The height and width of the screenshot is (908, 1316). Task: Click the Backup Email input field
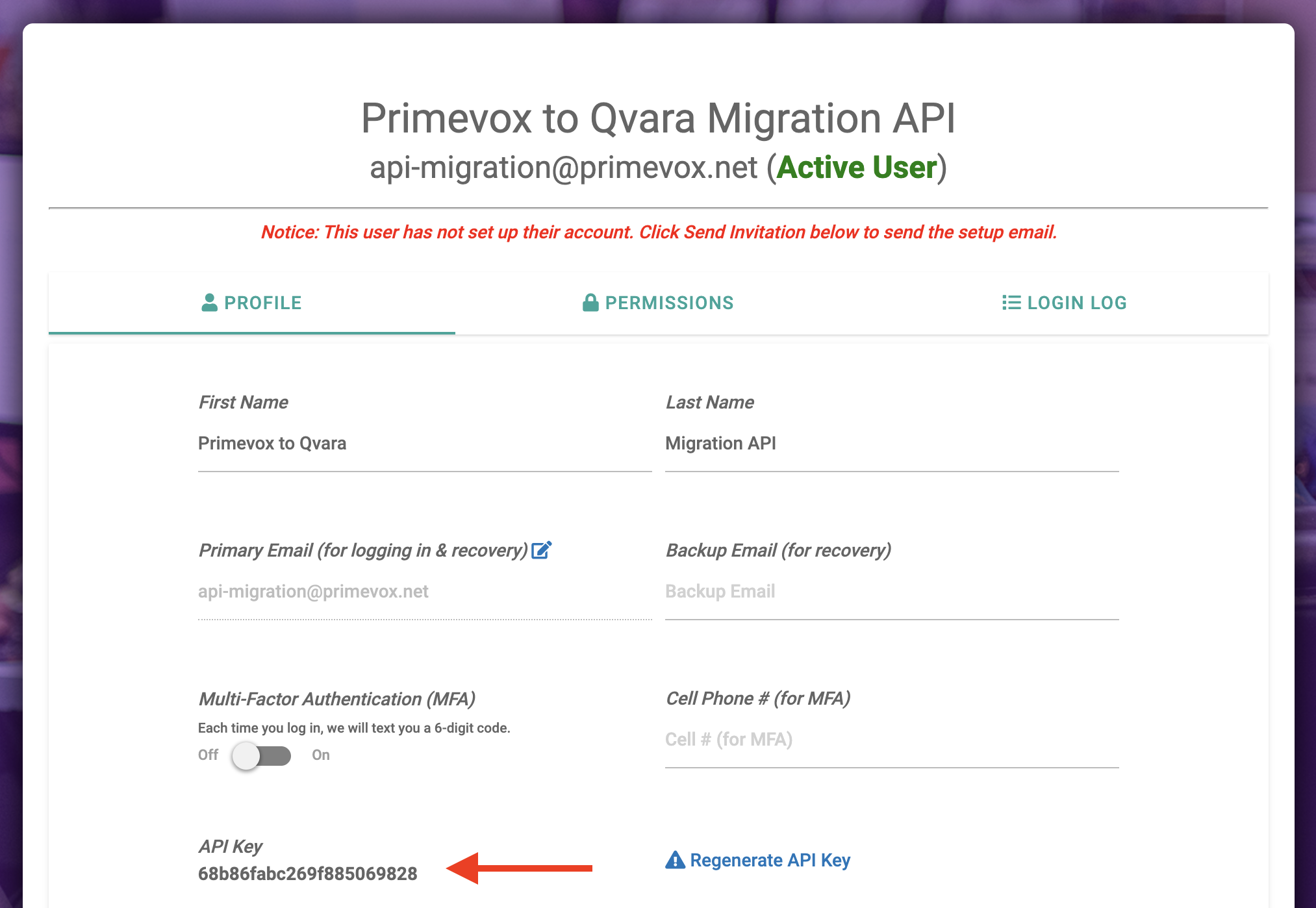click(x=892, y=592)
